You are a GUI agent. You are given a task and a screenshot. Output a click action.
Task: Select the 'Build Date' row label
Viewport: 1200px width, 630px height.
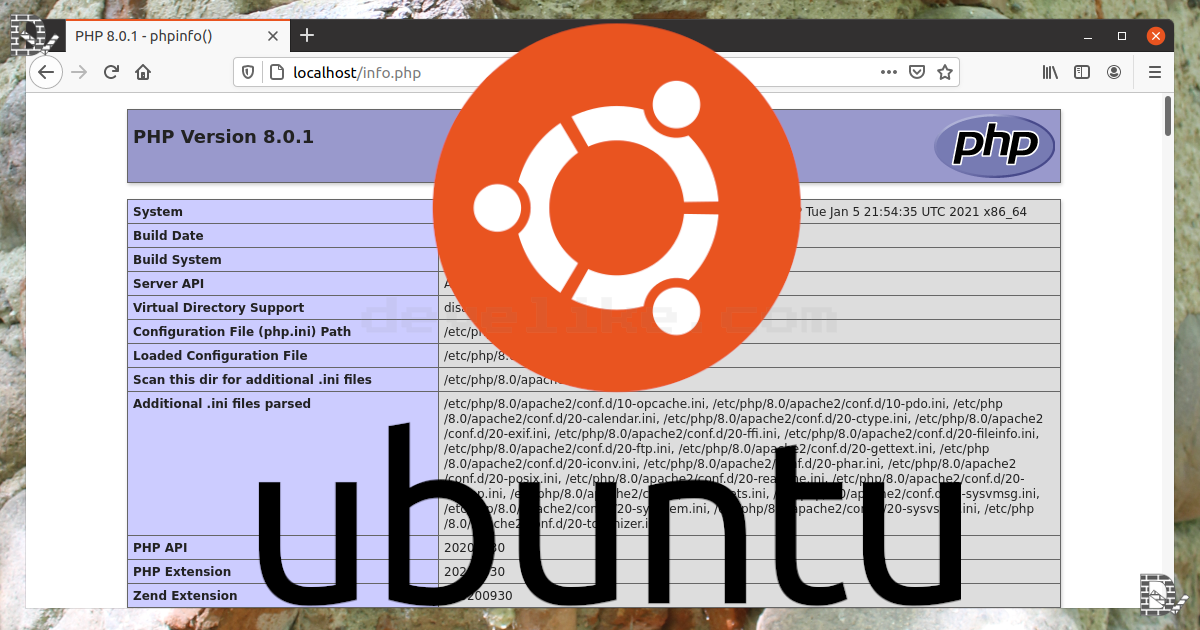click(x=168, y=236)
